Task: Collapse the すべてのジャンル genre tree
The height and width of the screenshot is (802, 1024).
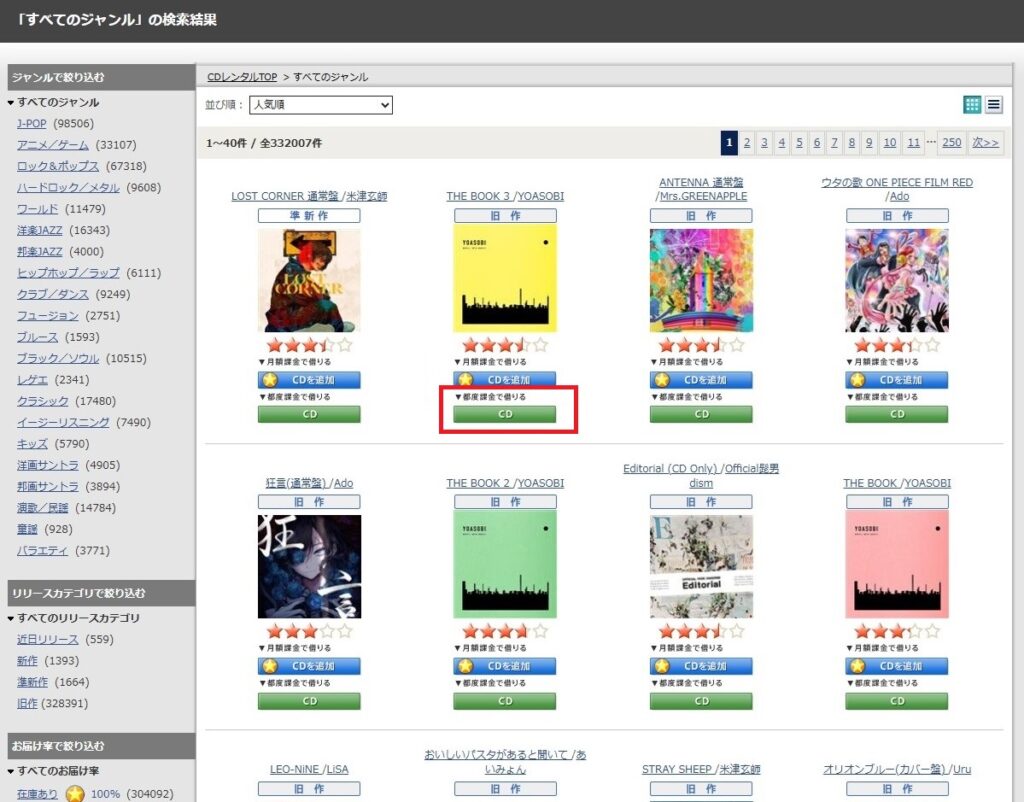Action: pos(10,103)
